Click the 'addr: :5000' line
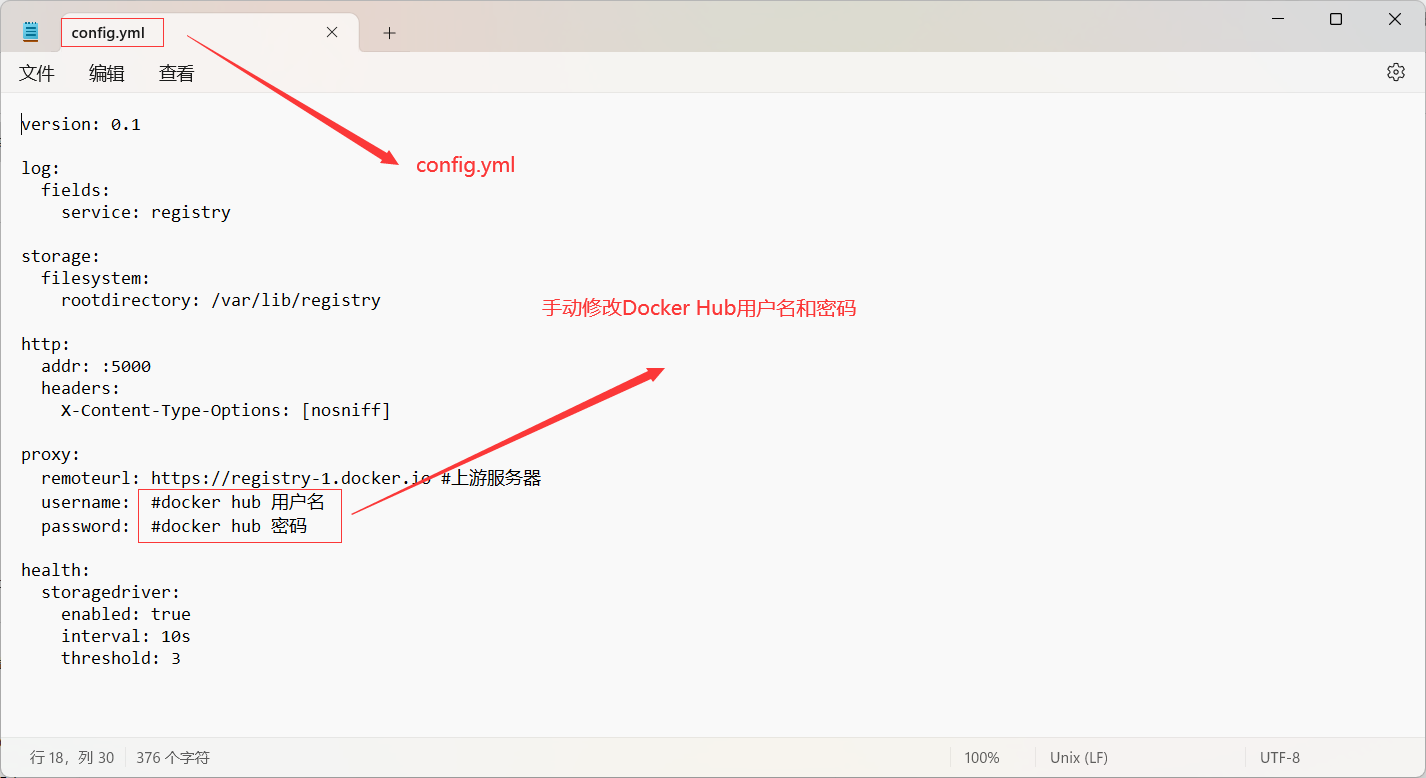 pos(96,366)
